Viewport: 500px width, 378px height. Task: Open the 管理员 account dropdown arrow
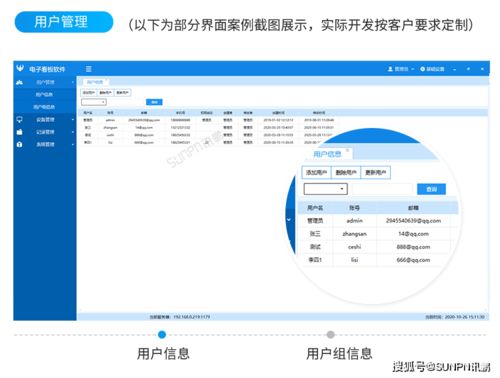pos(413,69)
